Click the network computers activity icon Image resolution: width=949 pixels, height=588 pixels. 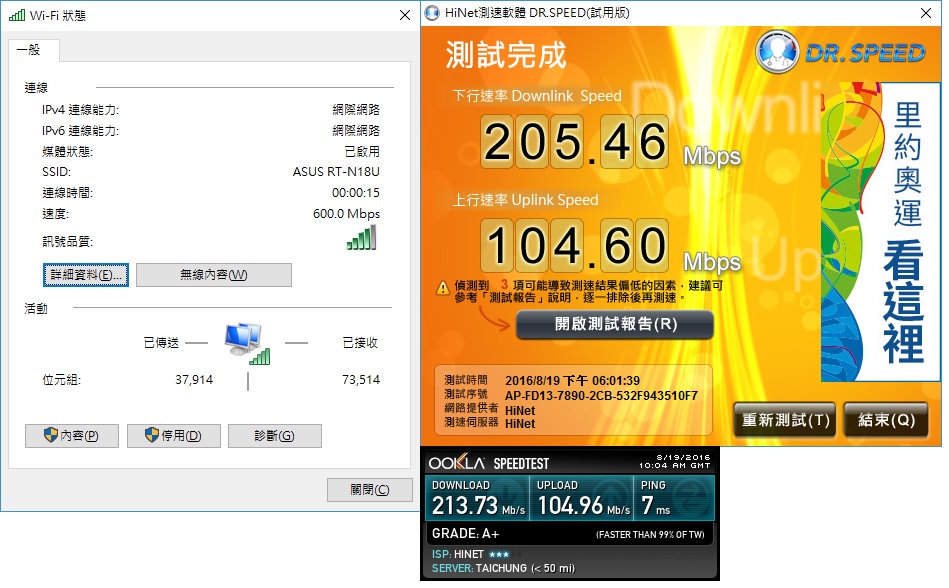pyautogui.click(x=247, y=344)
